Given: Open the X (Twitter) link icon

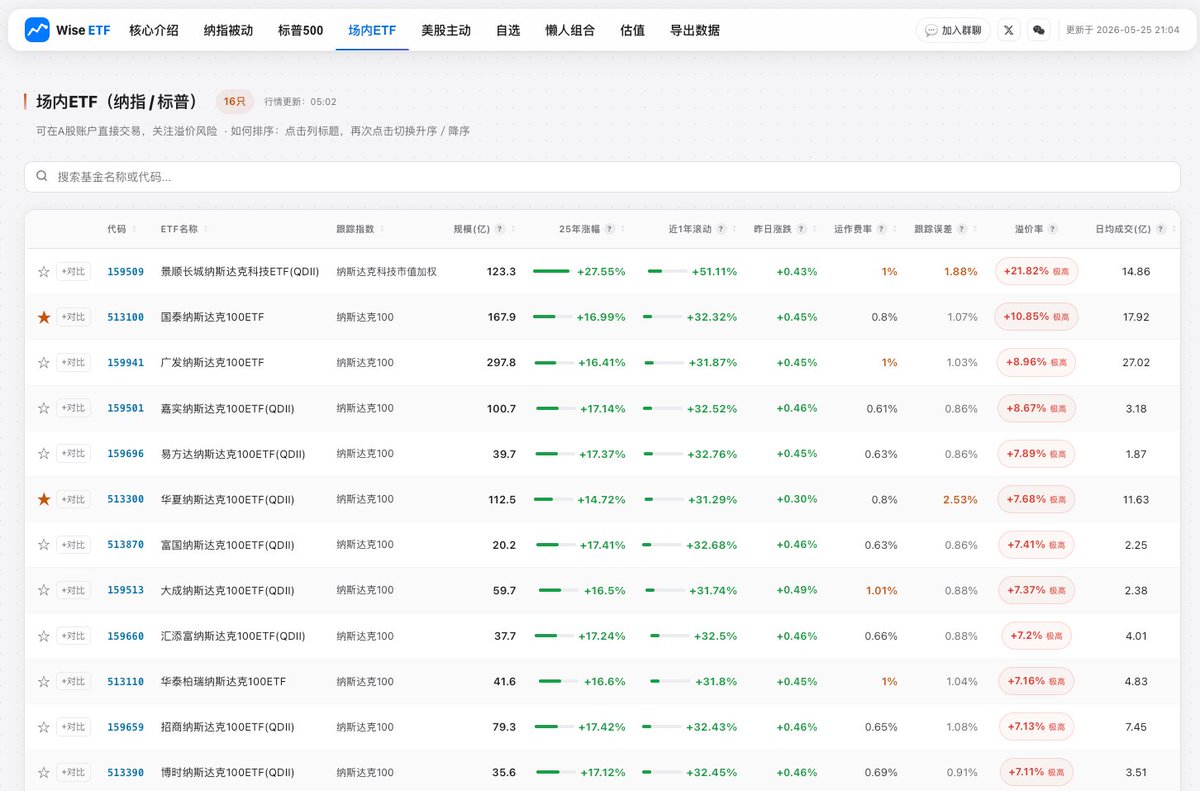Looking at the screenshot, I should tap(1008, 30).
